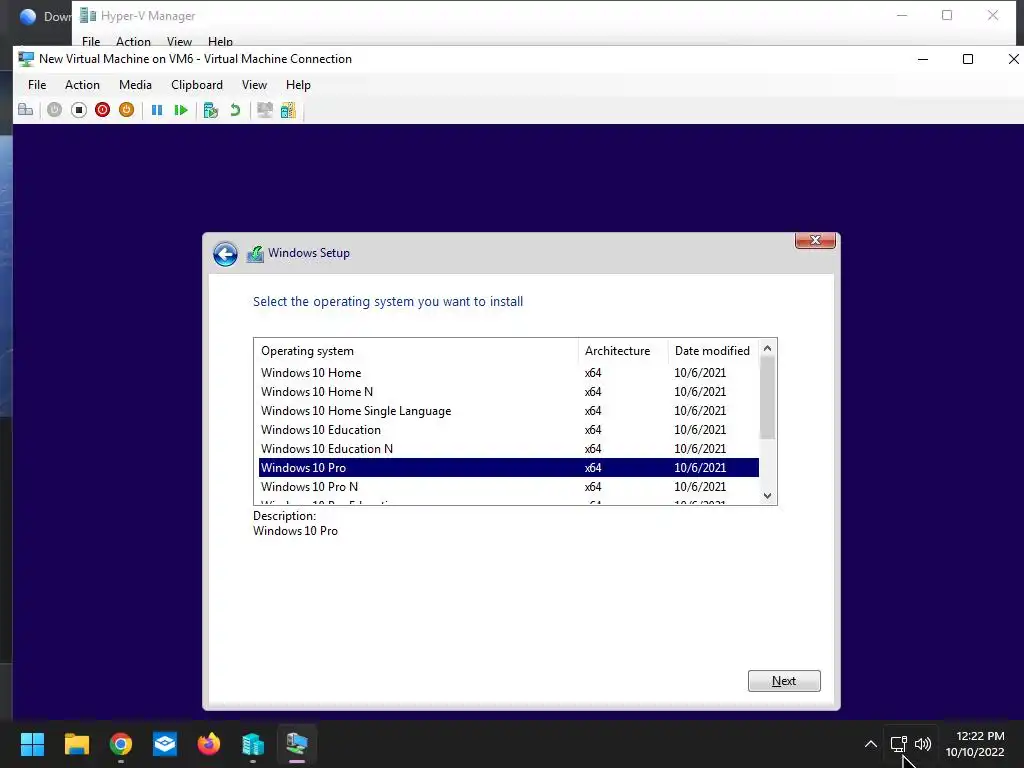This screenshot has width=1024, height=768.
Task: Shut down the VM using the red icon
Action: (103, 110)
